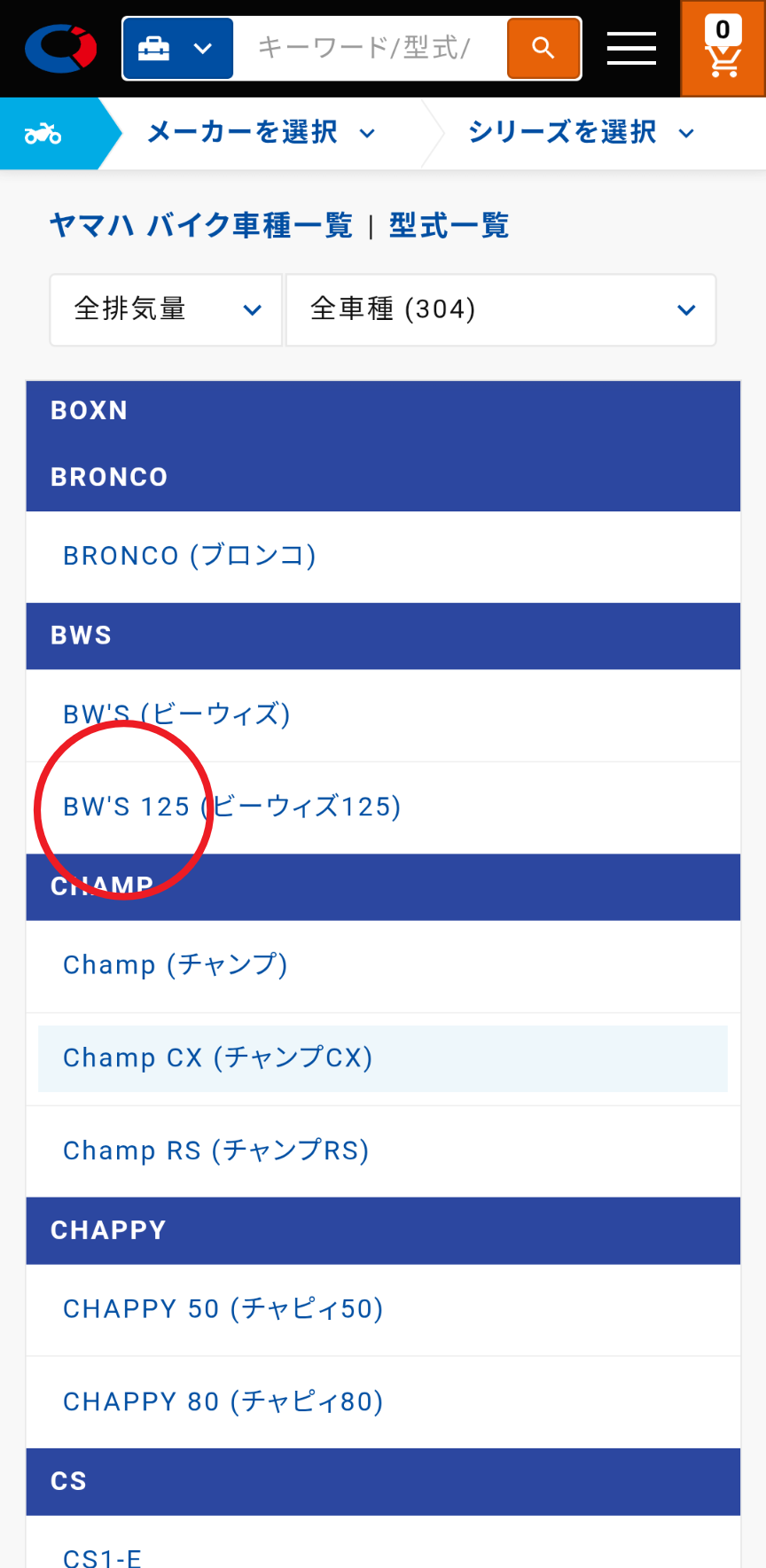Open the shopping cart
The image size is (766, 1568).
click(x=723, y=48)
